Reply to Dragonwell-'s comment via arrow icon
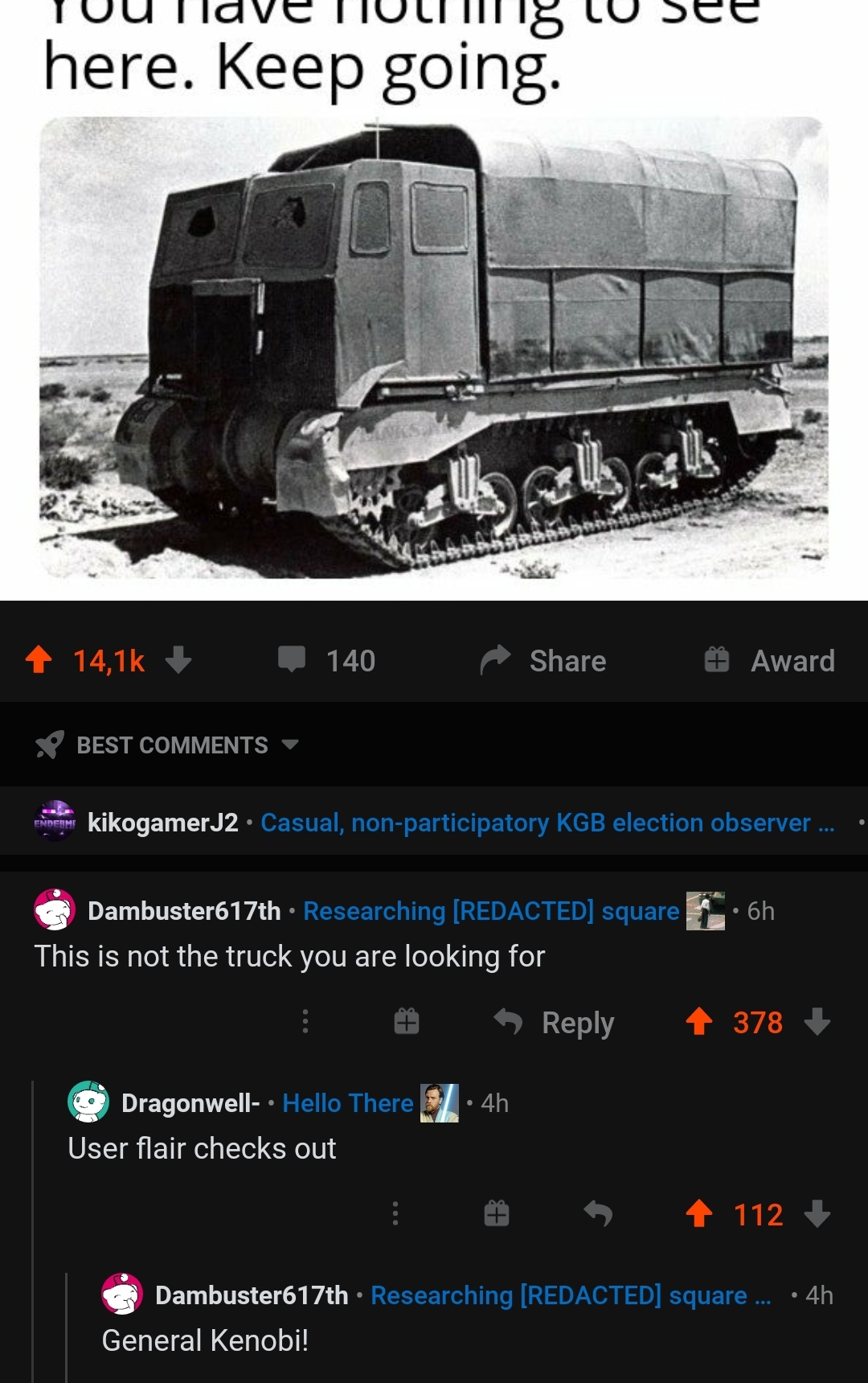Viewport: 868px width, 1383px height. click(598, 1213)
